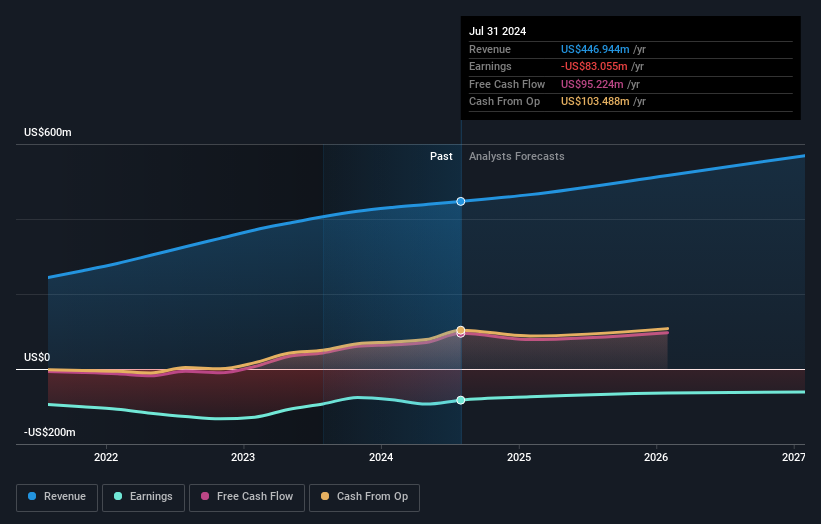The image size is (821, 524).
Task: Click the US$446.944m revenue value
Action: [595, 49]
